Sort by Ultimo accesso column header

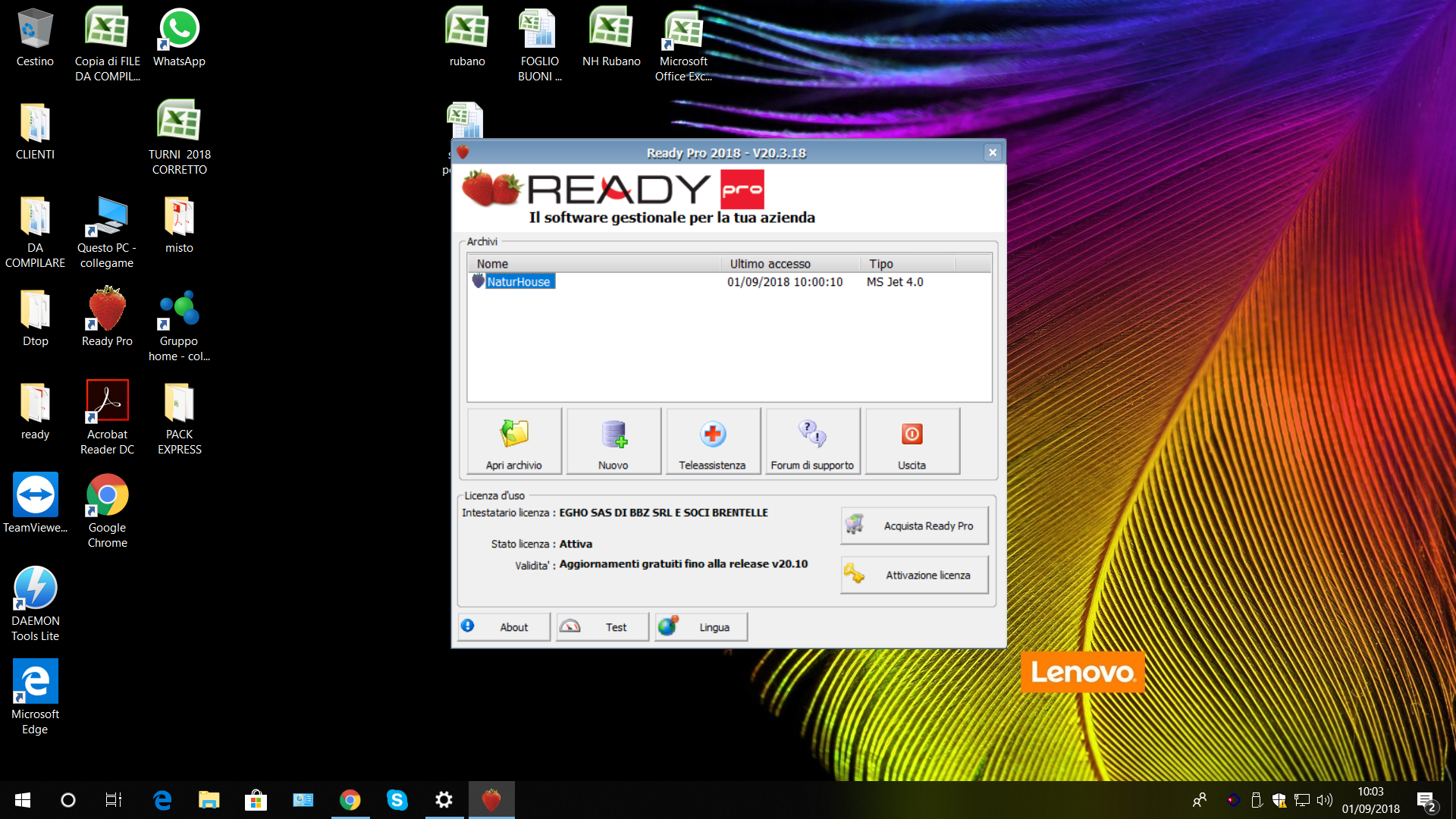pyautogui.click(x=791, y=264)
